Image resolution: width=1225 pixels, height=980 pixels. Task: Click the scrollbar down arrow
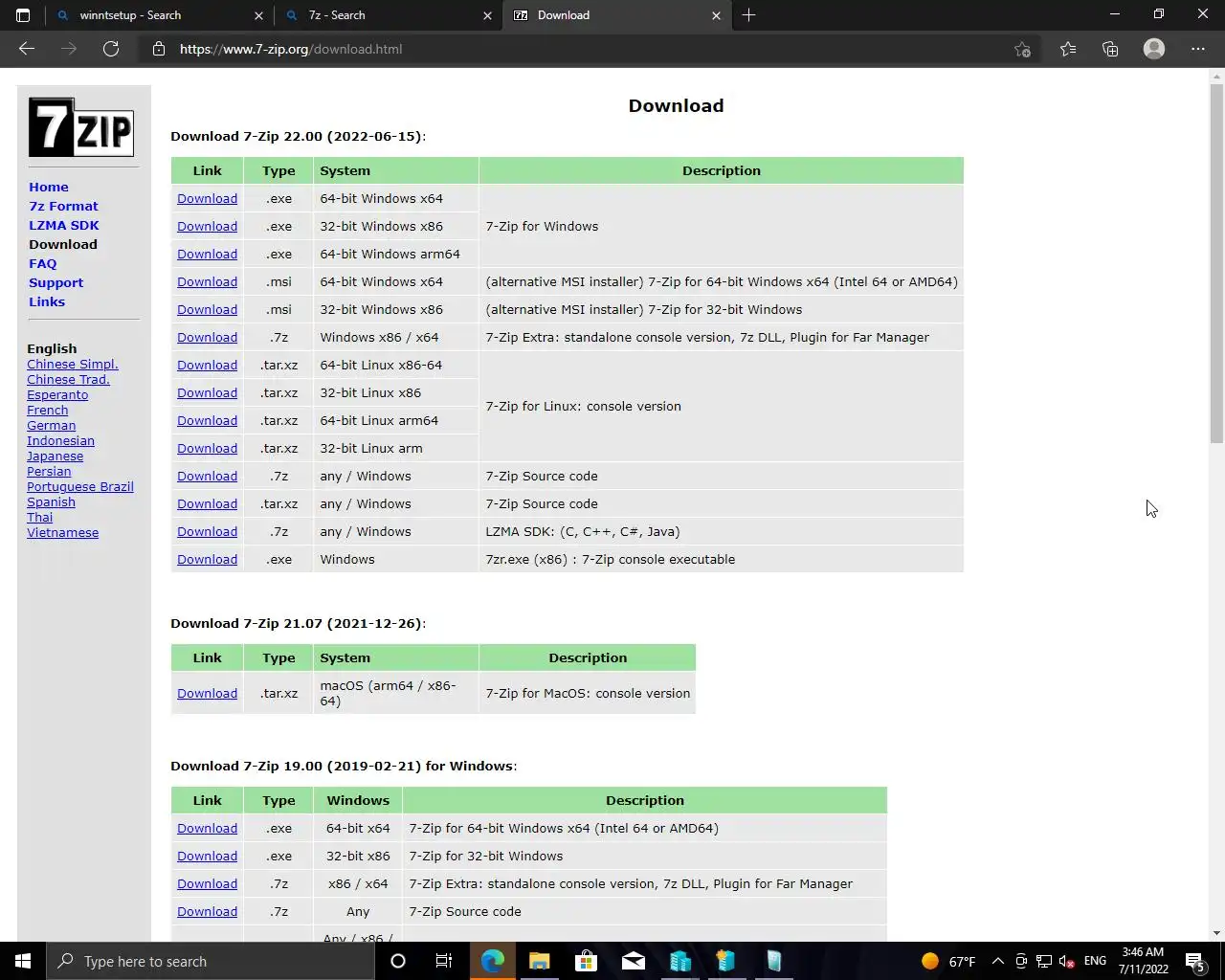click(x=1216, y=933)
